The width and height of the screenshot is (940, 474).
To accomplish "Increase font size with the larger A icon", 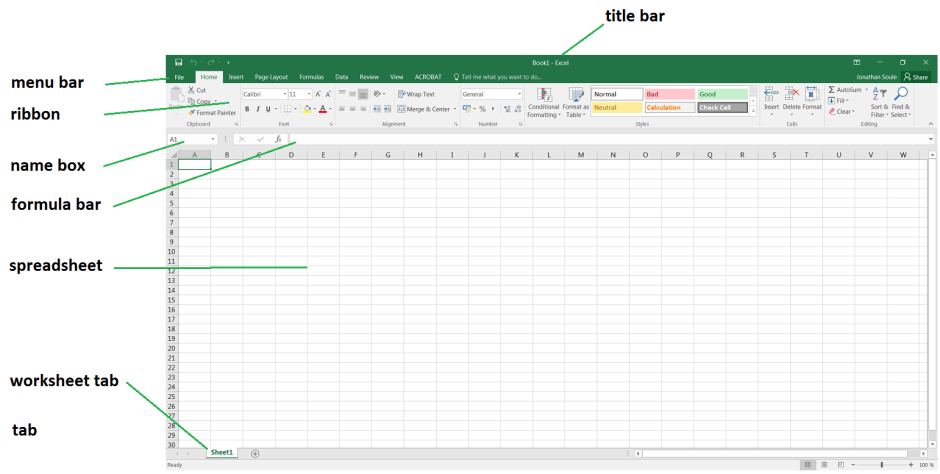I will pos(318,94).
